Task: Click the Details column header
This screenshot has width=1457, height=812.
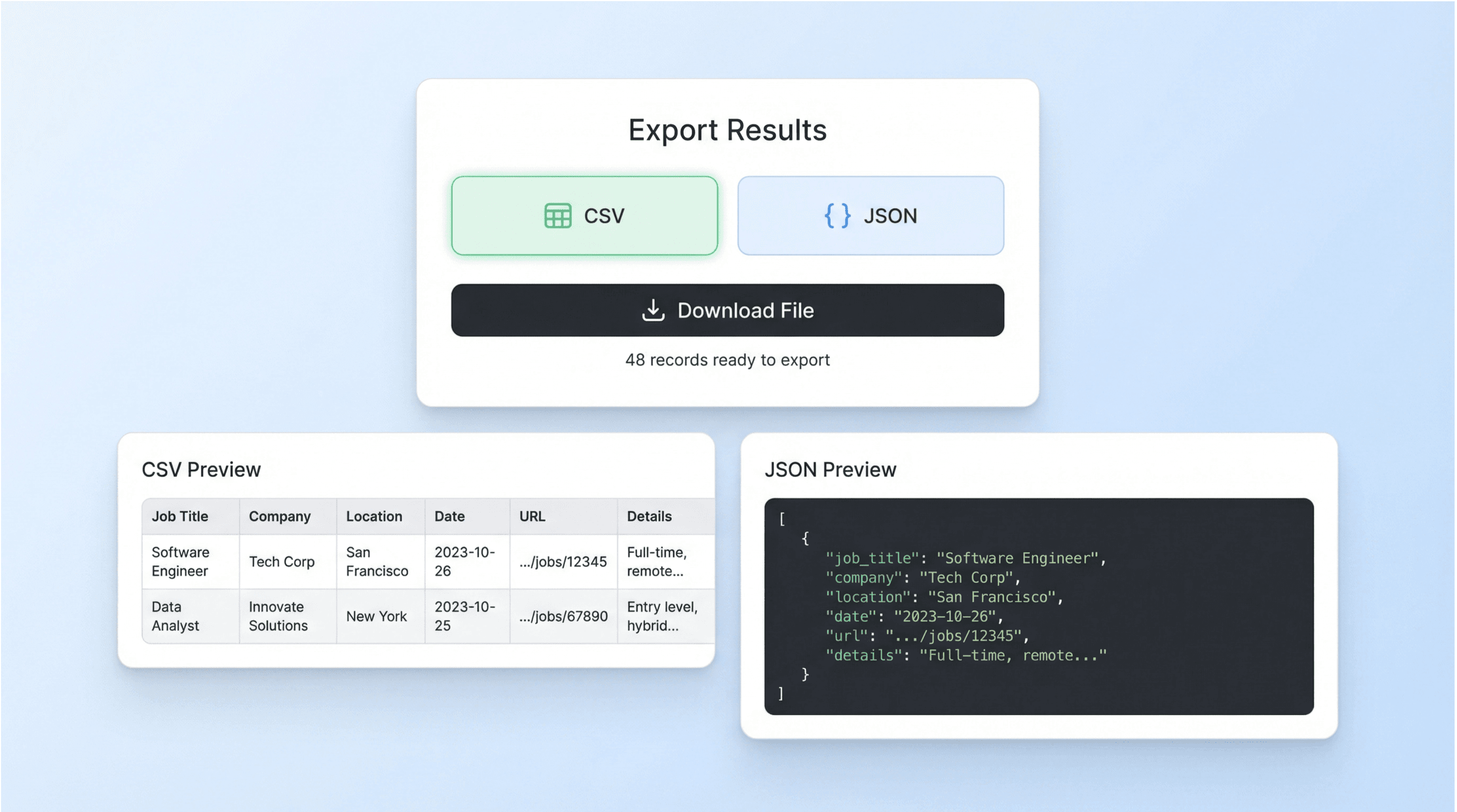Action: (x=649, y=516)
